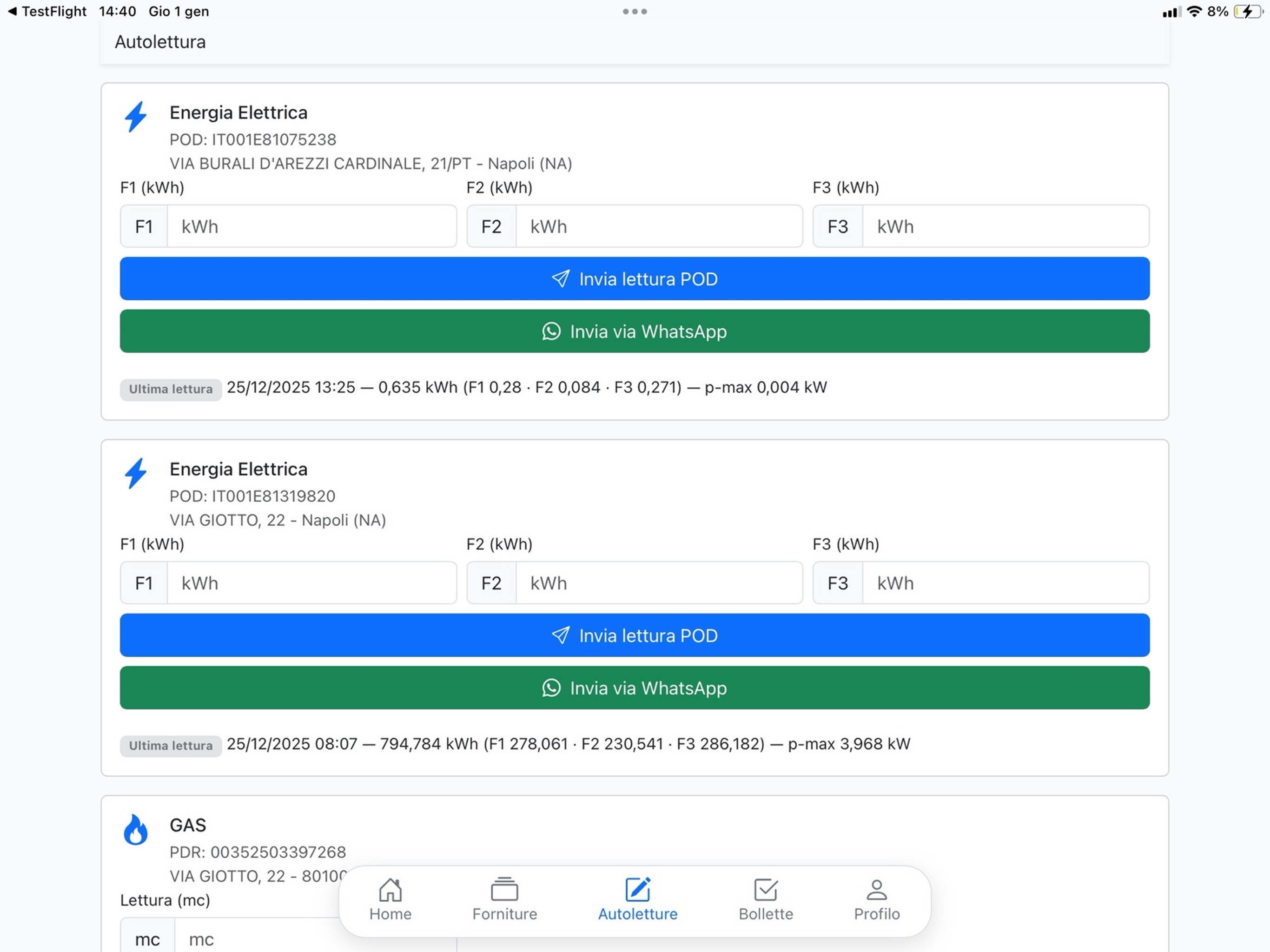Tap the lightning bolt icon for POD IT001E81075238
Image resolution: width=1270 pixels, height=952 pixels.
click(x=136, y=117)
